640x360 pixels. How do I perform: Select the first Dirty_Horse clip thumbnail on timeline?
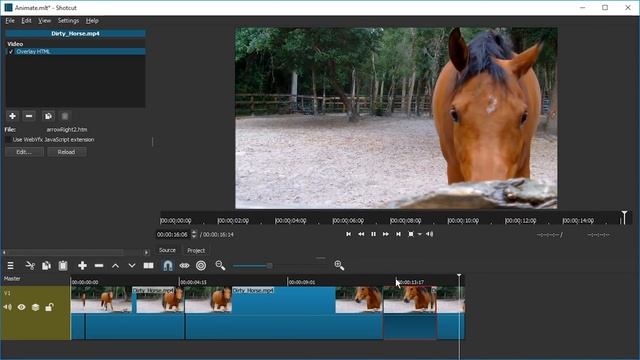(101, 300)
